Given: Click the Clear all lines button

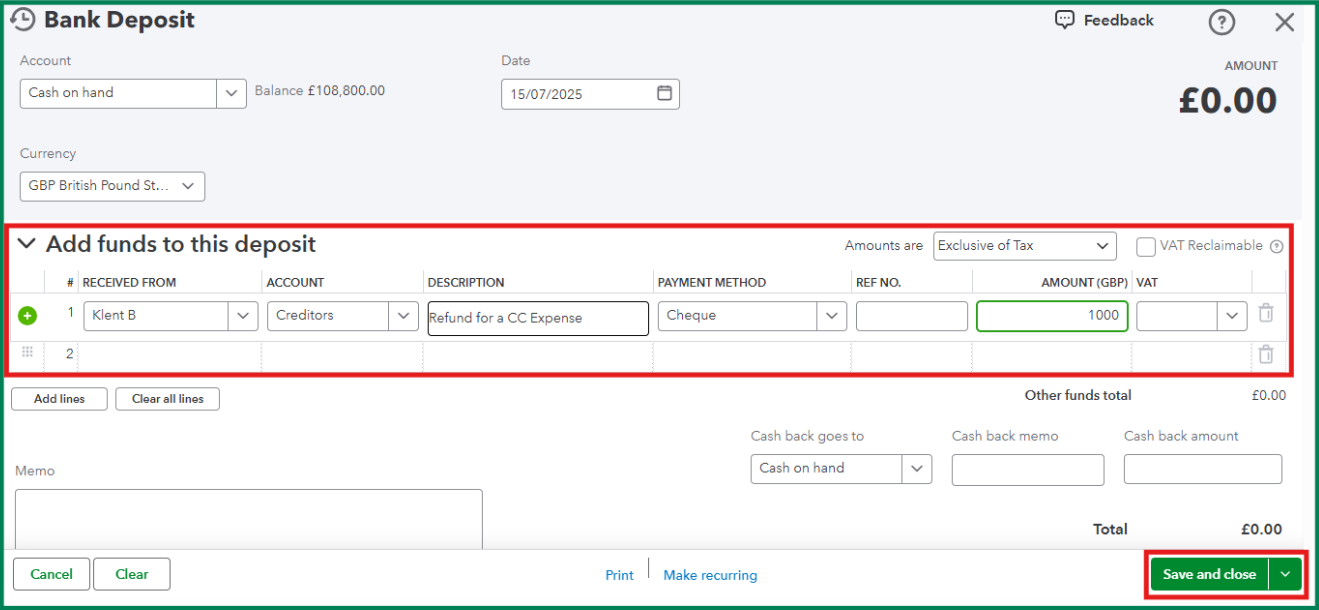Looking at the screenshot, I should click(168, 399).
